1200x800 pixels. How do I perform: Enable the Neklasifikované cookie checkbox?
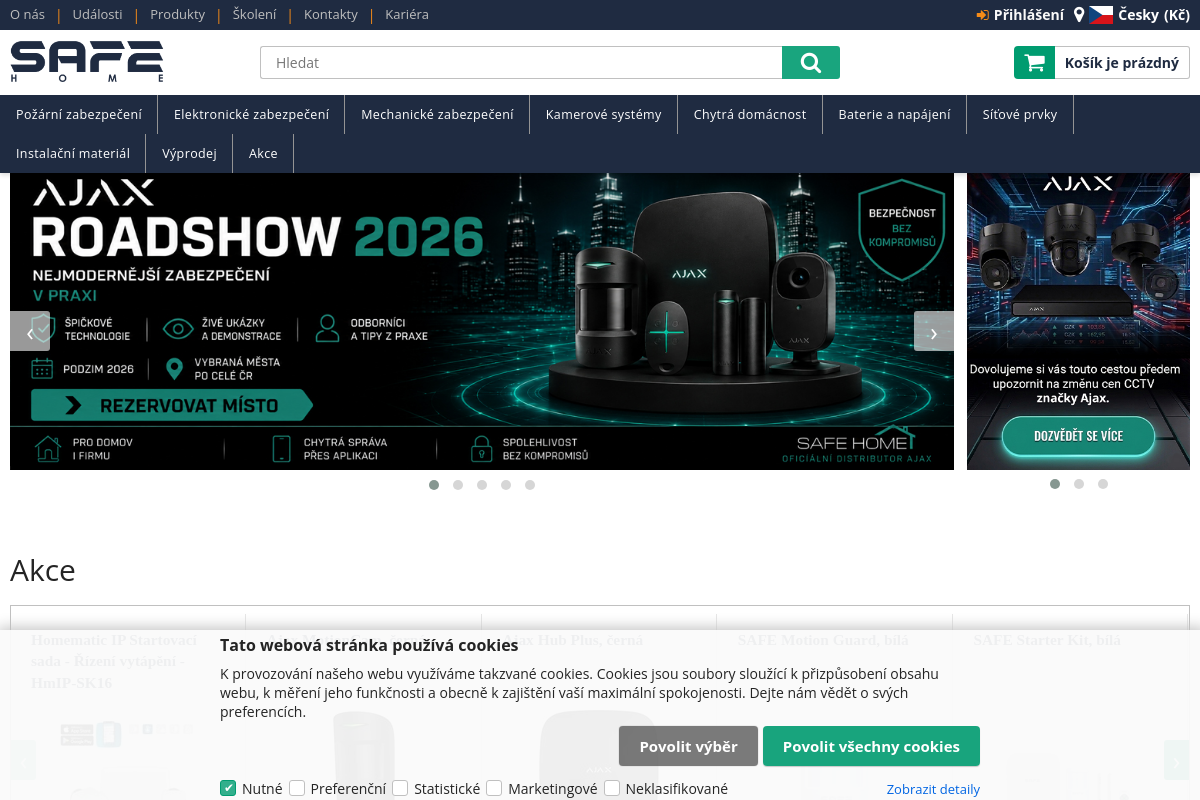coord(612,788)
